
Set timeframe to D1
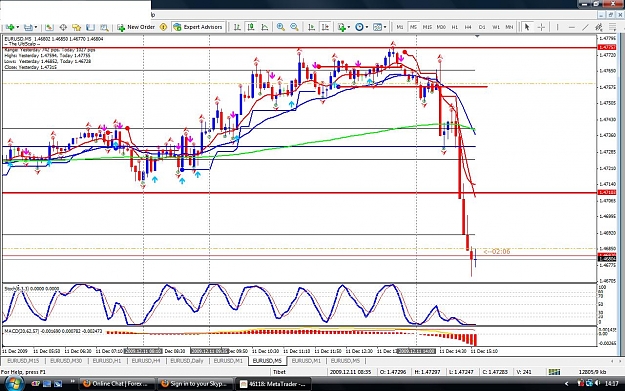482,27
